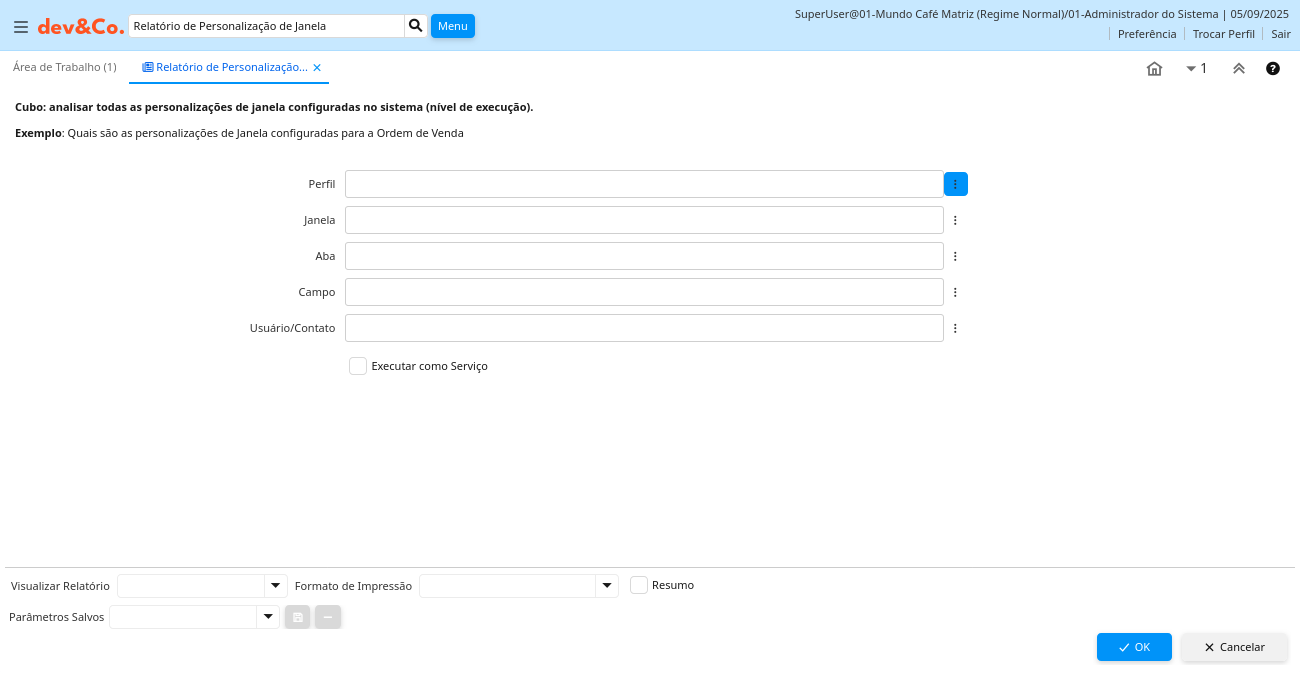Toggle the Resumo checkbox
This screenshot has width=1300, height=674.
point(639,585)
